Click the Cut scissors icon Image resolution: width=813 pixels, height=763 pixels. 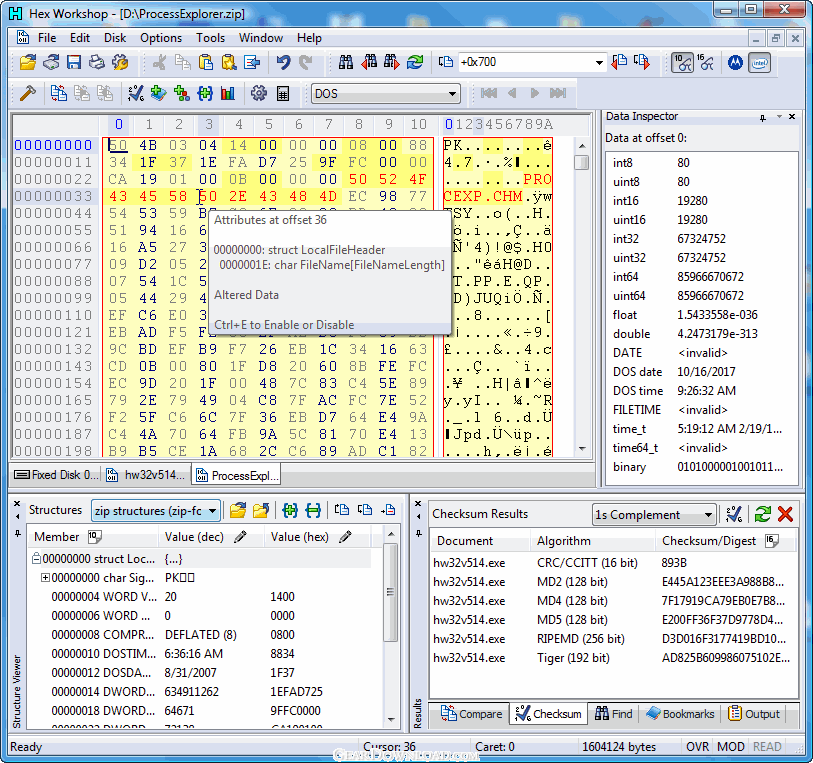pyautogui.click(x=159, y=63)
